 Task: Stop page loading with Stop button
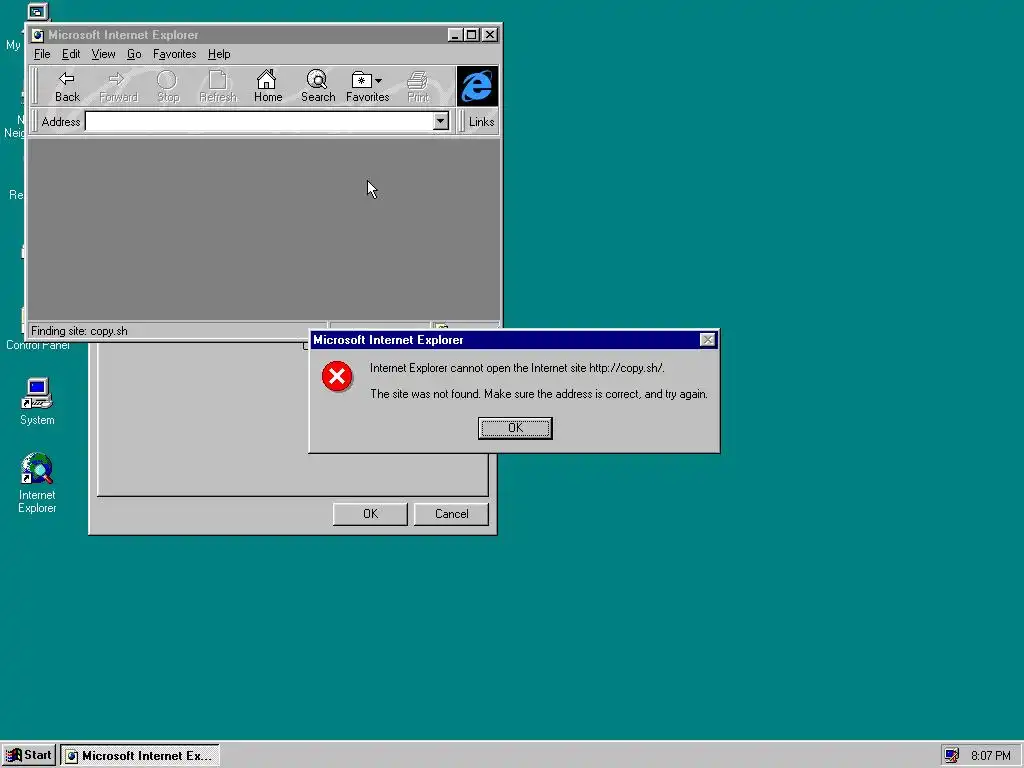tap(168, 87)
